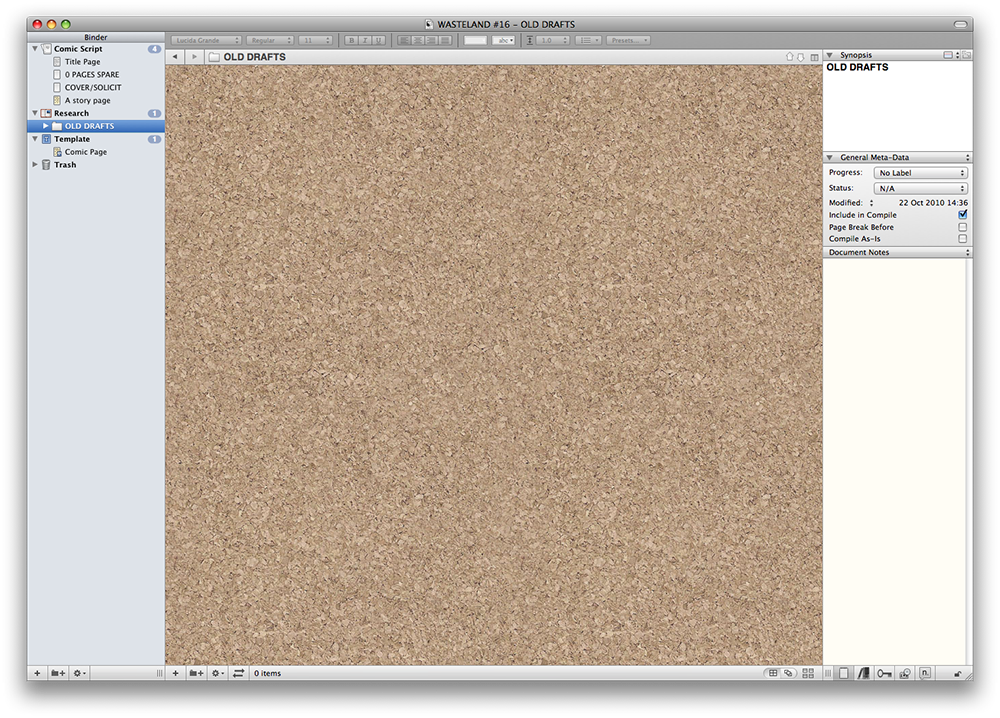The width and height of the screenshot is (1000, 718).
Task: Show the References bookshelf icon in inspector
Action: [864, 674]
